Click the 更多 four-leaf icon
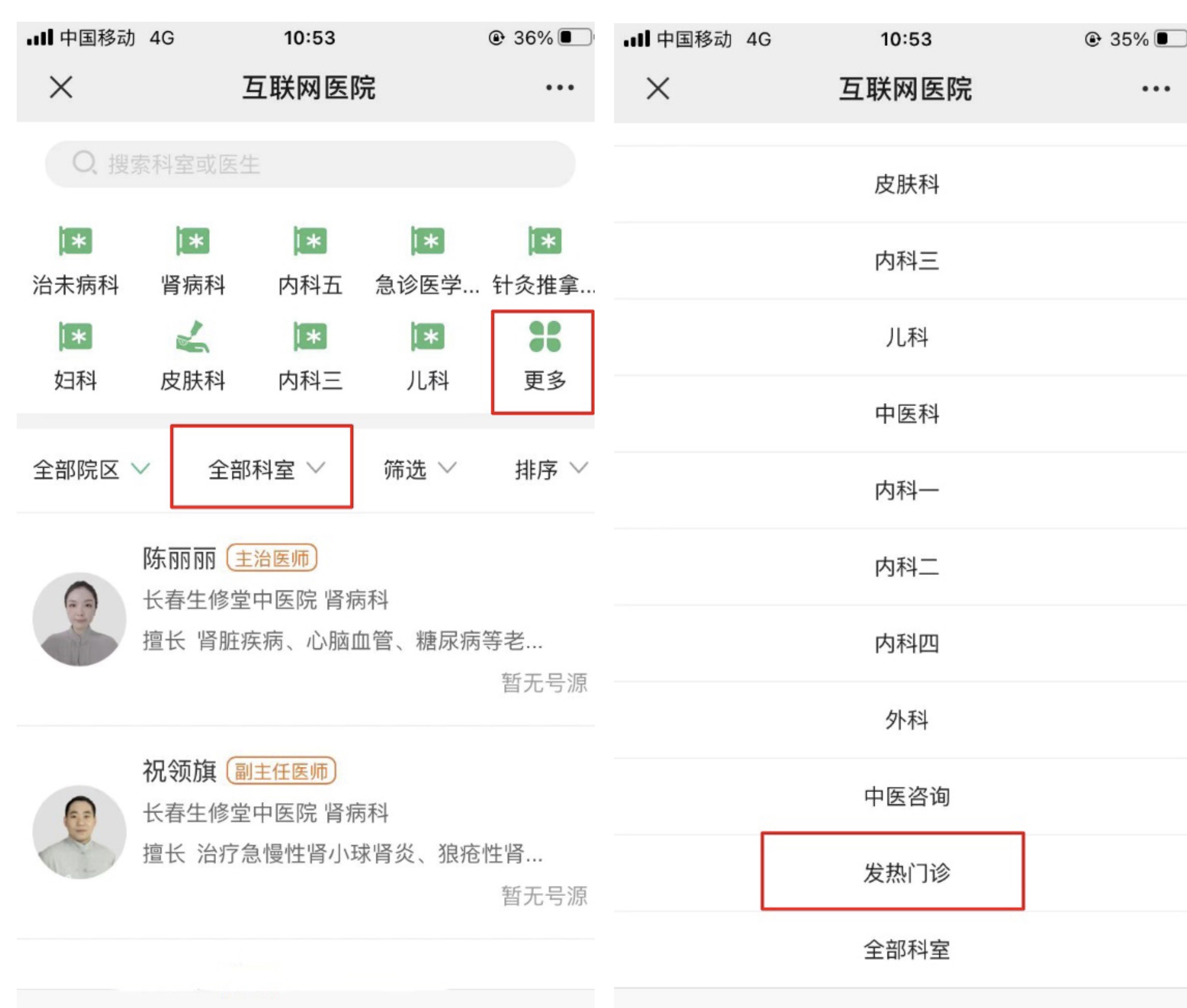The width and height of the screenshot is (1187, 1008). [544, 337]
